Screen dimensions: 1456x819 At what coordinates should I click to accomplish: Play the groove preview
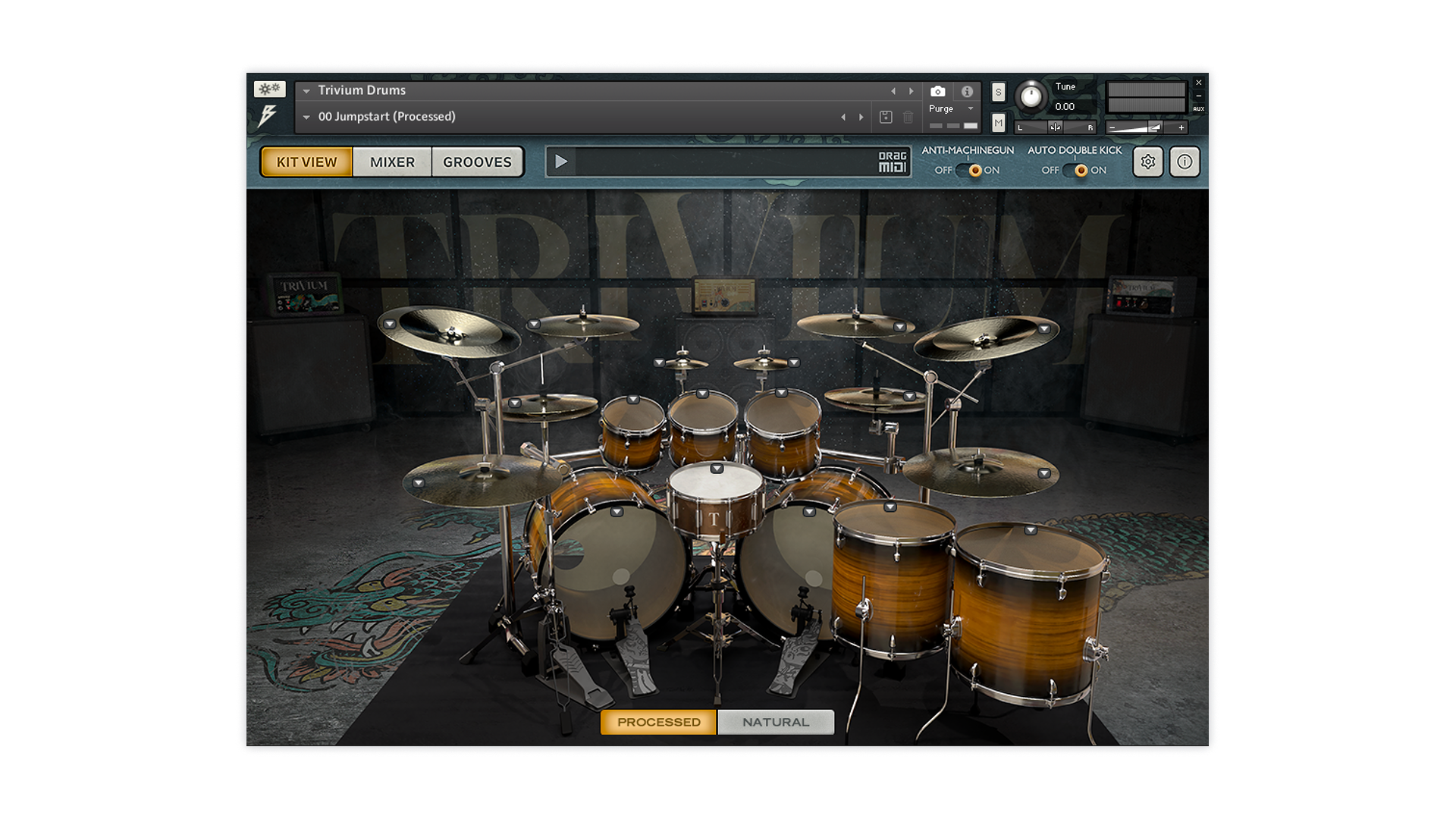(561, 162)
